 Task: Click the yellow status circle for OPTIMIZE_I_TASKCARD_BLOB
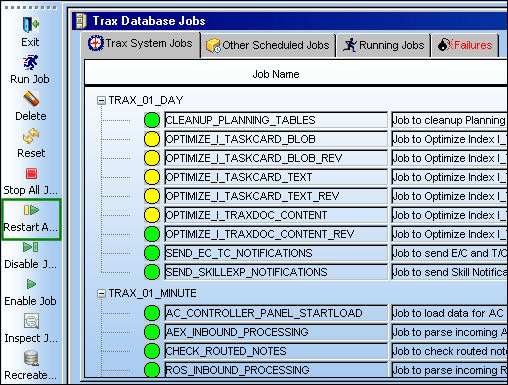[x=152, y=139]
